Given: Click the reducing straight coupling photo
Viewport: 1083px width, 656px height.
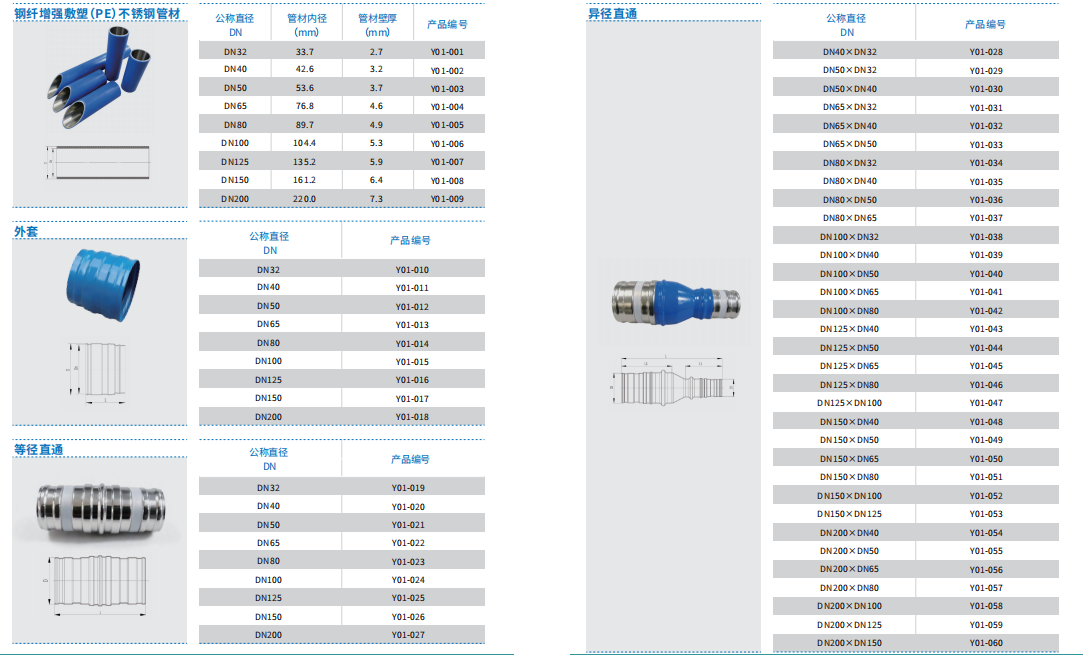Looking at the screenshot, I should tap(679, 300).
